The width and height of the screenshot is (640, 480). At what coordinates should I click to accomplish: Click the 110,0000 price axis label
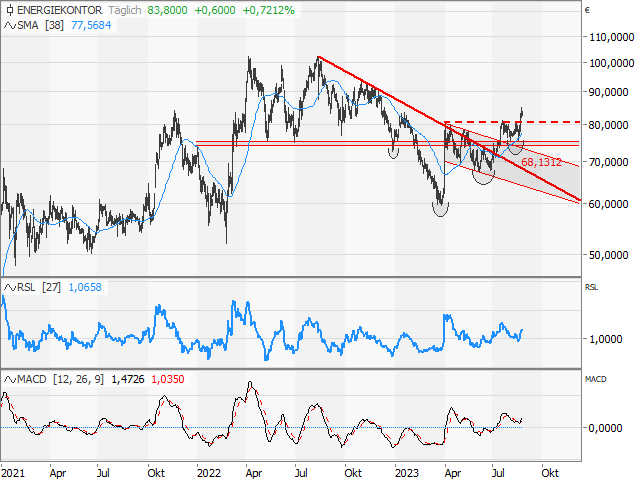click(611, 37)
